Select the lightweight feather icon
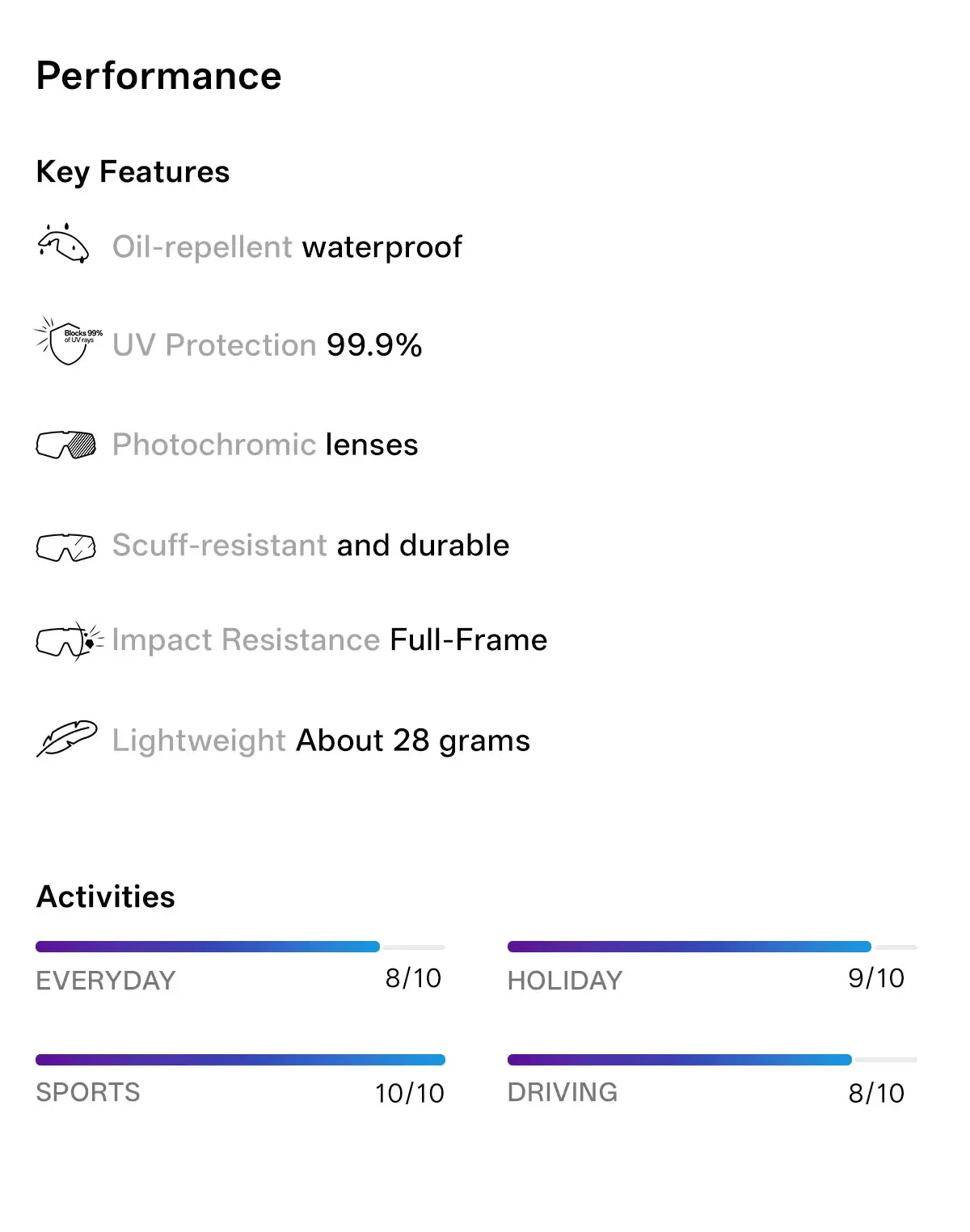The image size is (970, 1232). point(66,739)
